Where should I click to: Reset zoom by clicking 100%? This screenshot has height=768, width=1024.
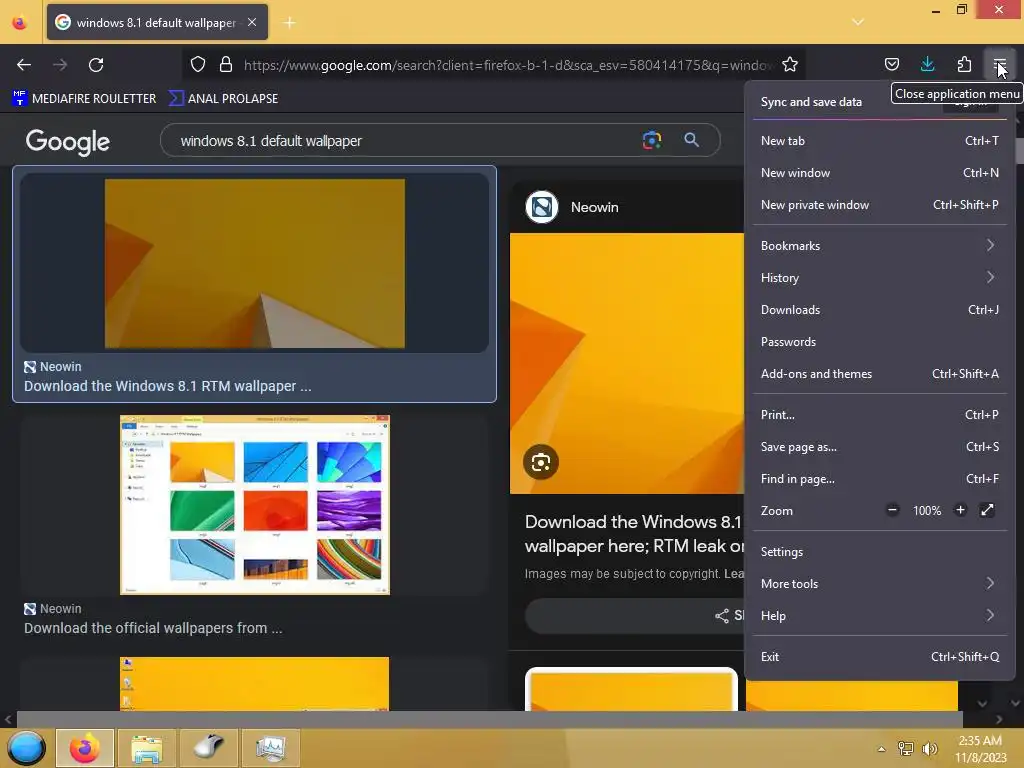927,511
